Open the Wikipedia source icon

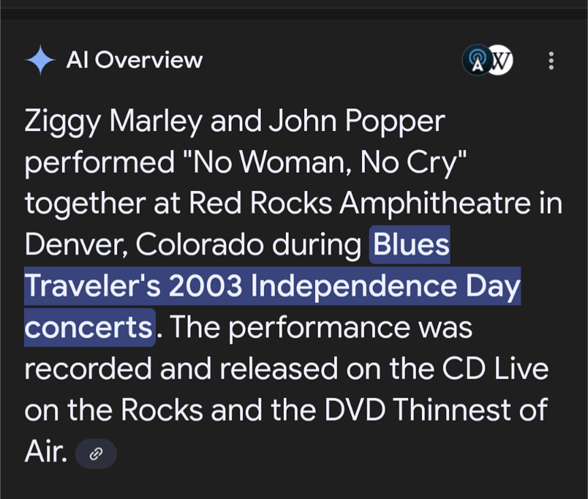502,60
